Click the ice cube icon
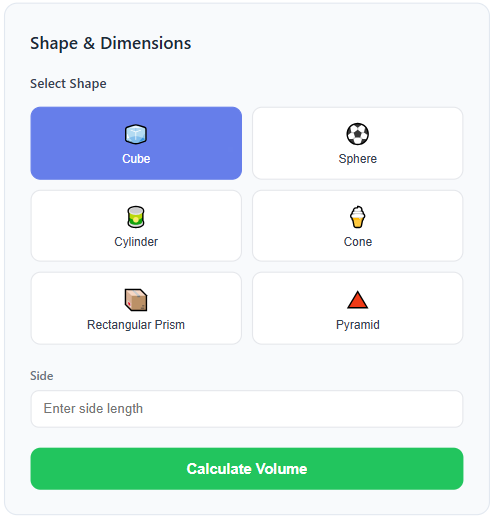The height and width of the screenshot is (521, 495). pos(136,134)
